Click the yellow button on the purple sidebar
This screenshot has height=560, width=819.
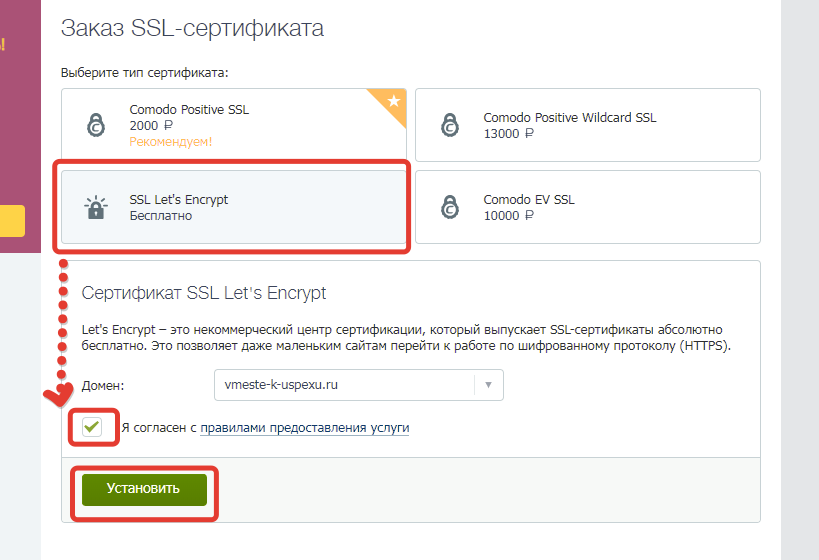pyautogui.click(x=12, y=221)
